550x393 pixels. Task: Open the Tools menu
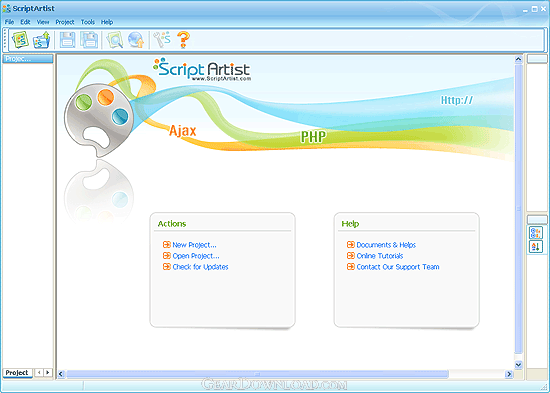[x=88, y=22]
